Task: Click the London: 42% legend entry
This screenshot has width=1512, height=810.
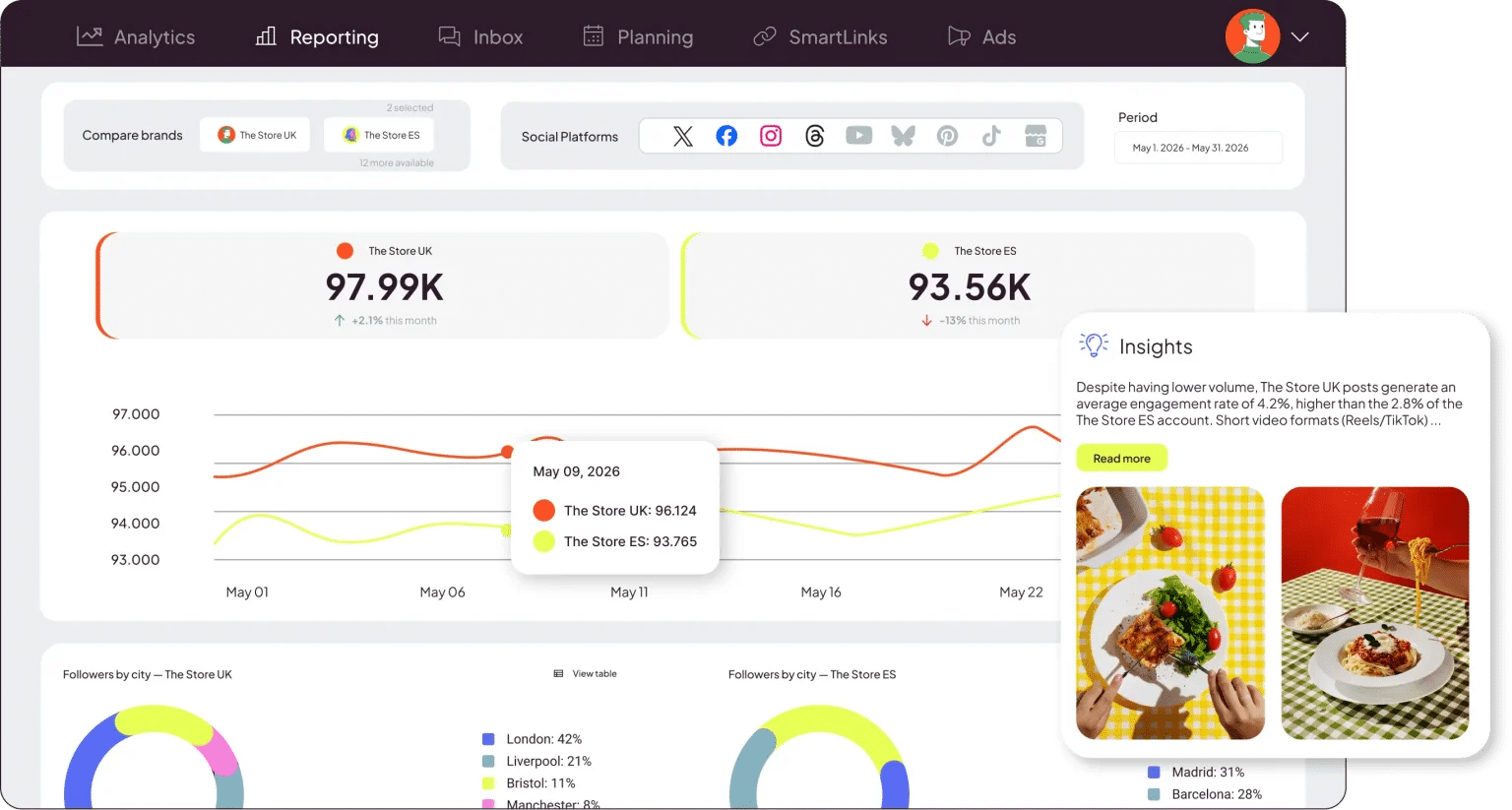Action: tap(532, 739)
